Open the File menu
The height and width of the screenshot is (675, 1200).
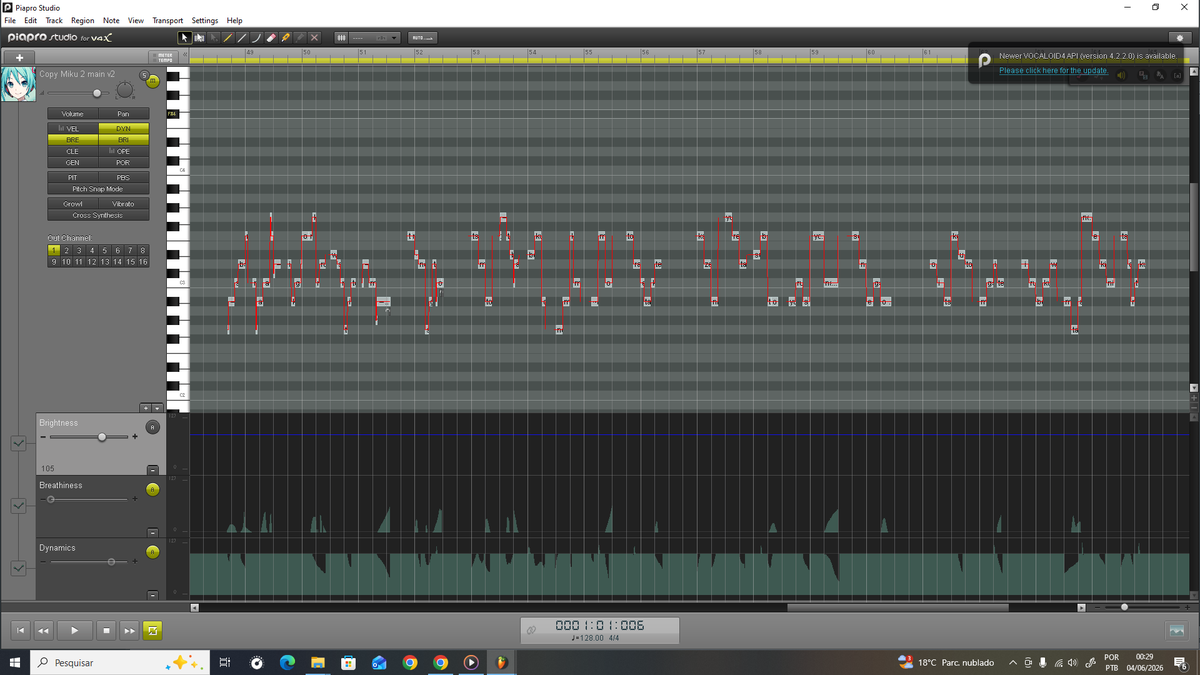pyautogui.click(x=9, y=20)
